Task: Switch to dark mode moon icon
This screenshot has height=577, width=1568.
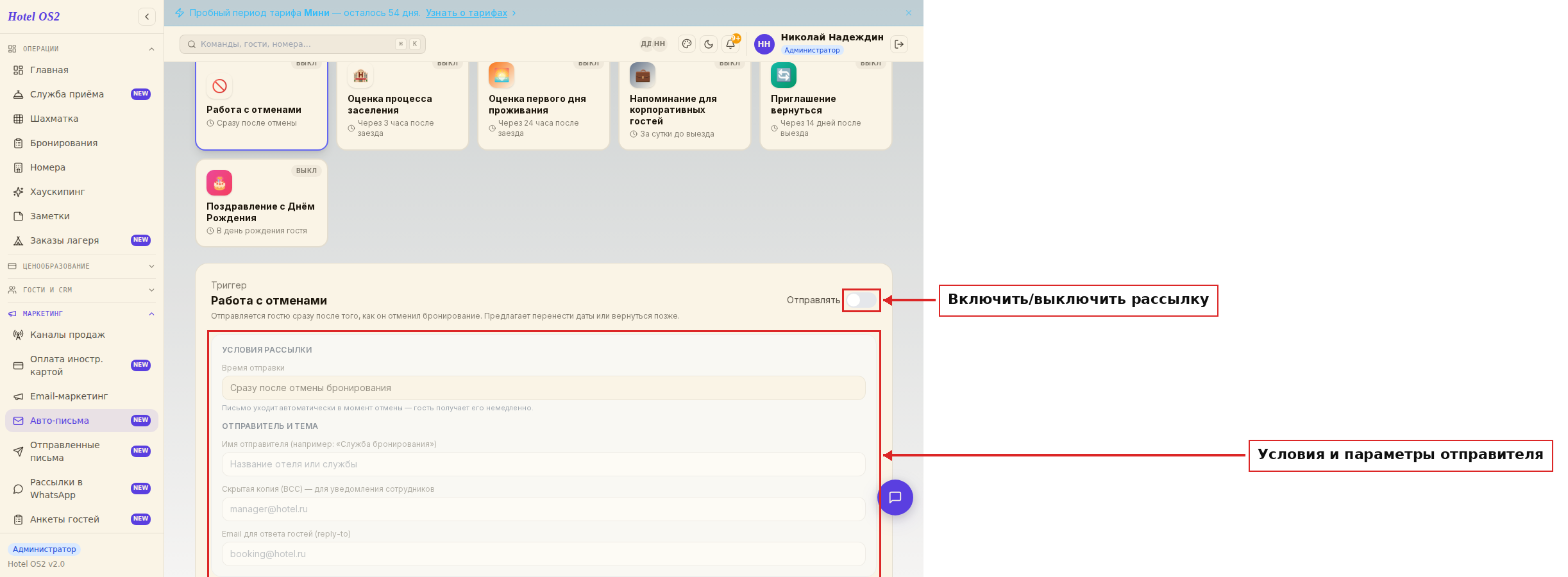Action: point(709,44)
